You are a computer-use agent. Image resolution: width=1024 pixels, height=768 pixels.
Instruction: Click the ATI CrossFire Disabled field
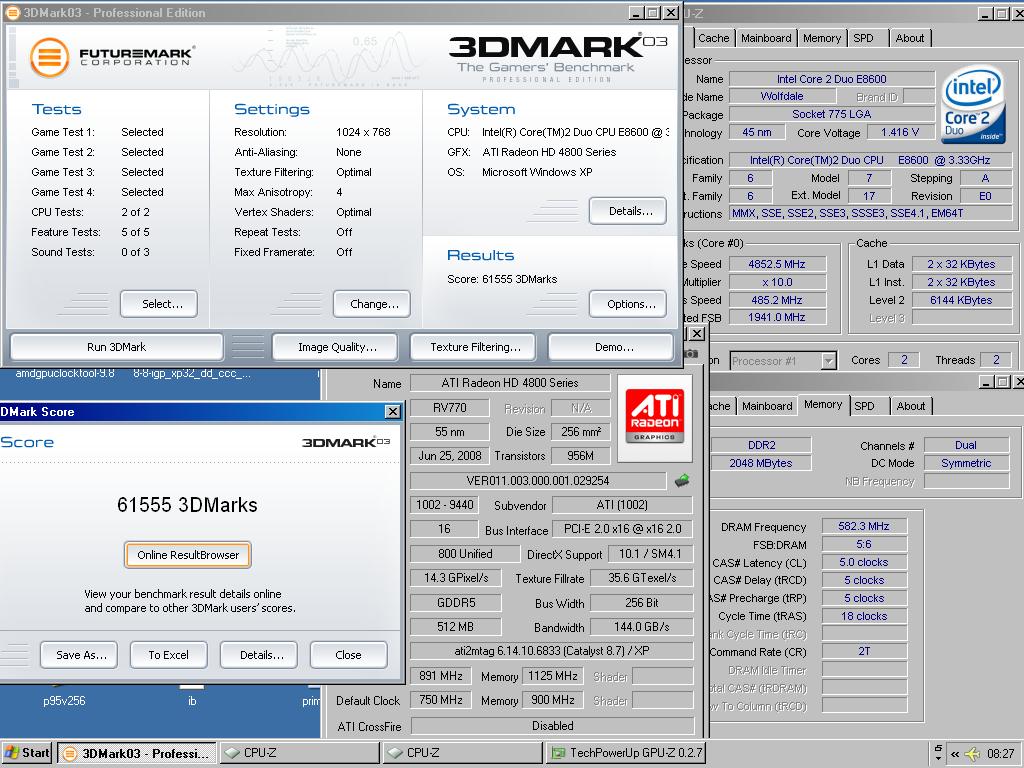click(x=552, y=726)
